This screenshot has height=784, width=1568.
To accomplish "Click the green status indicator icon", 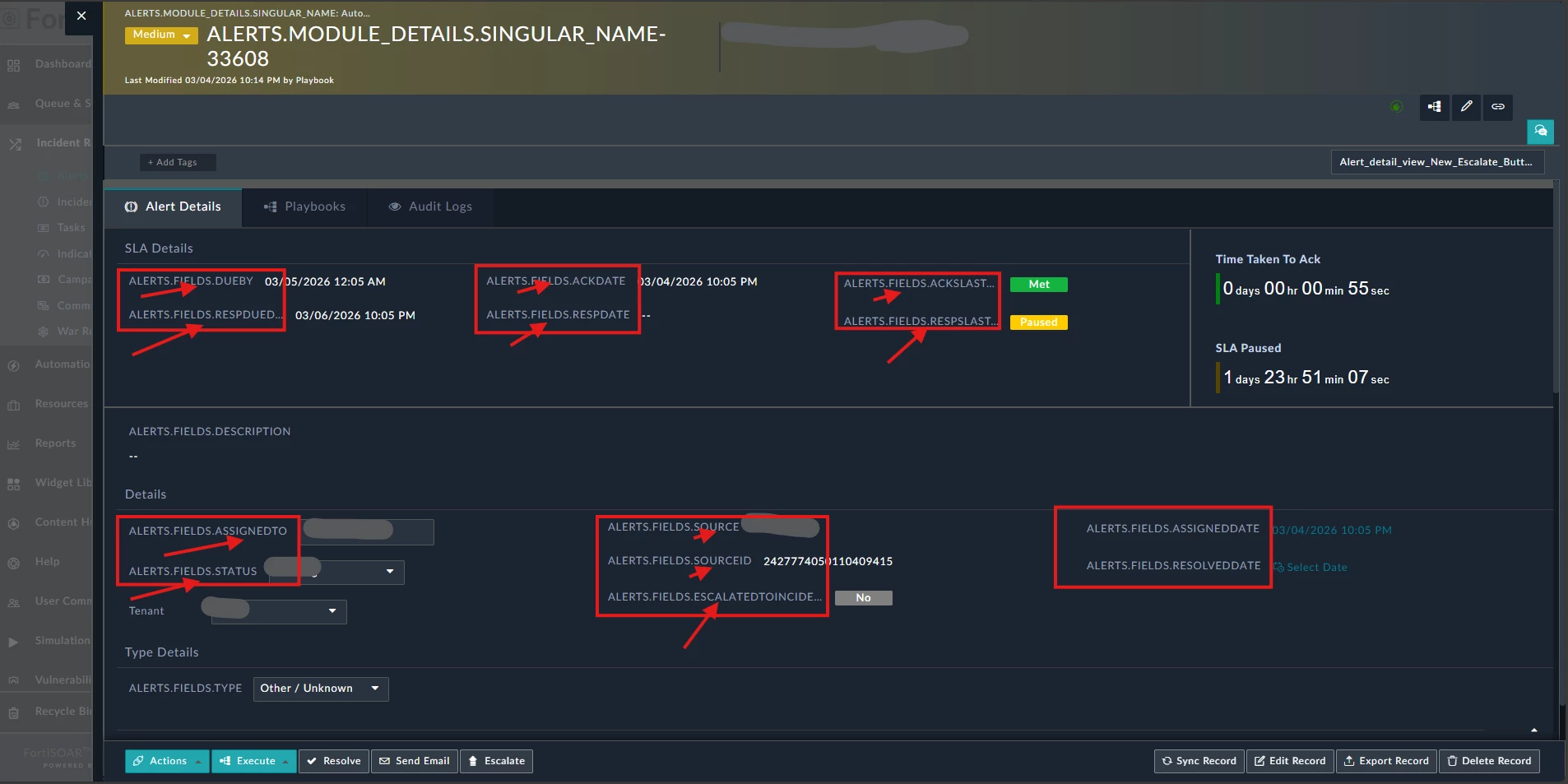I will (1396, 107).
